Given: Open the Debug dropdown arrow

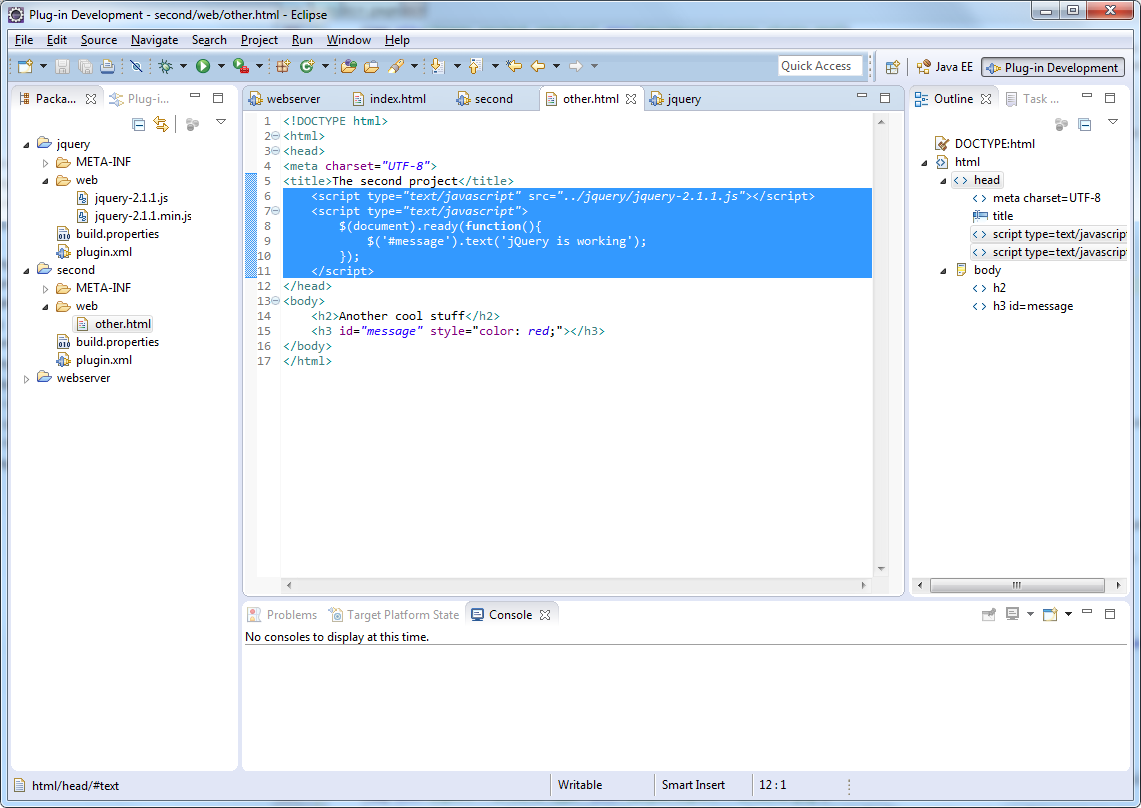Looking at the screenshot, I should [x=183, y=66].
